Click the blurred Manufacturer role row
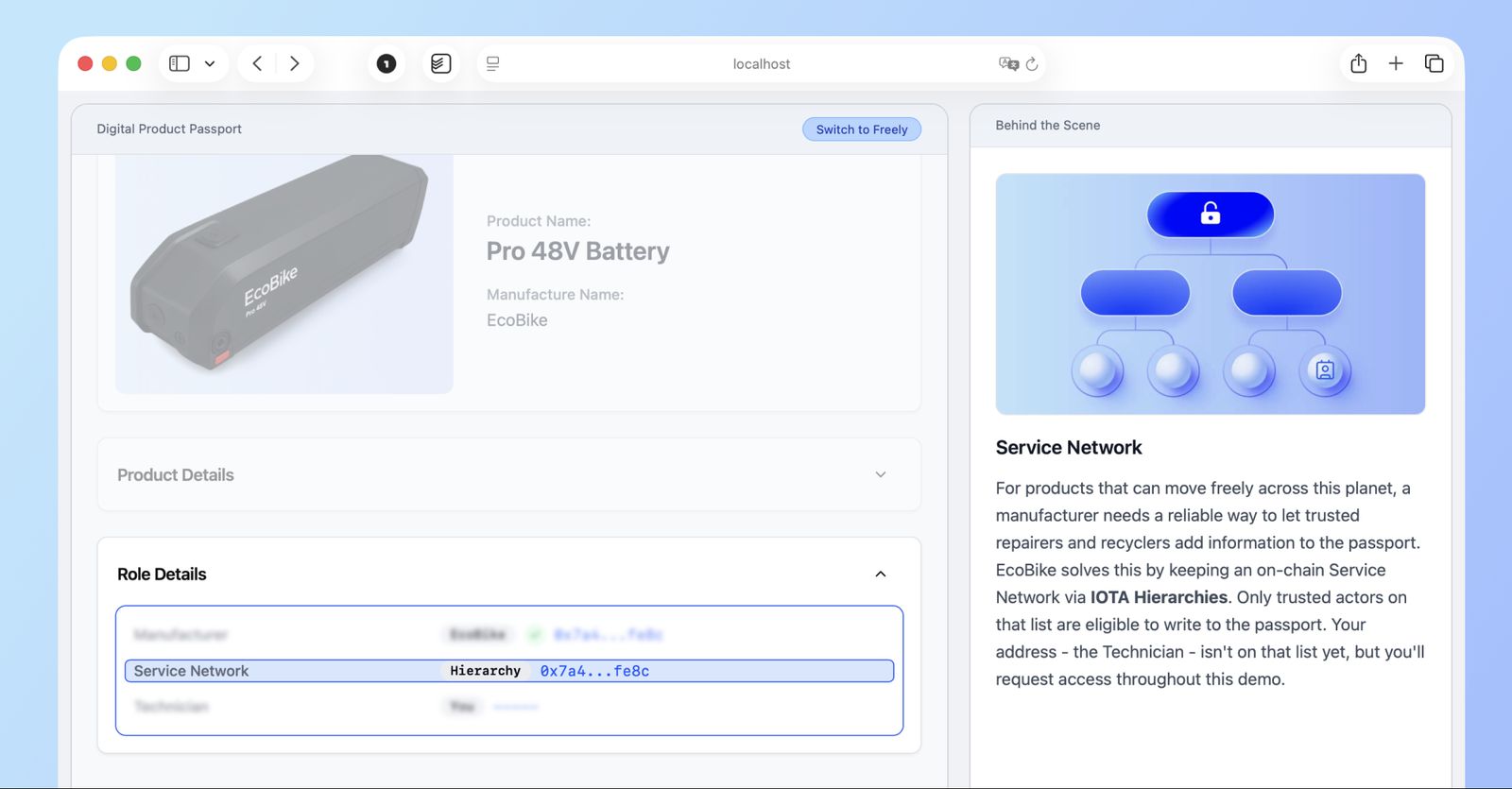 pos(509,634)
